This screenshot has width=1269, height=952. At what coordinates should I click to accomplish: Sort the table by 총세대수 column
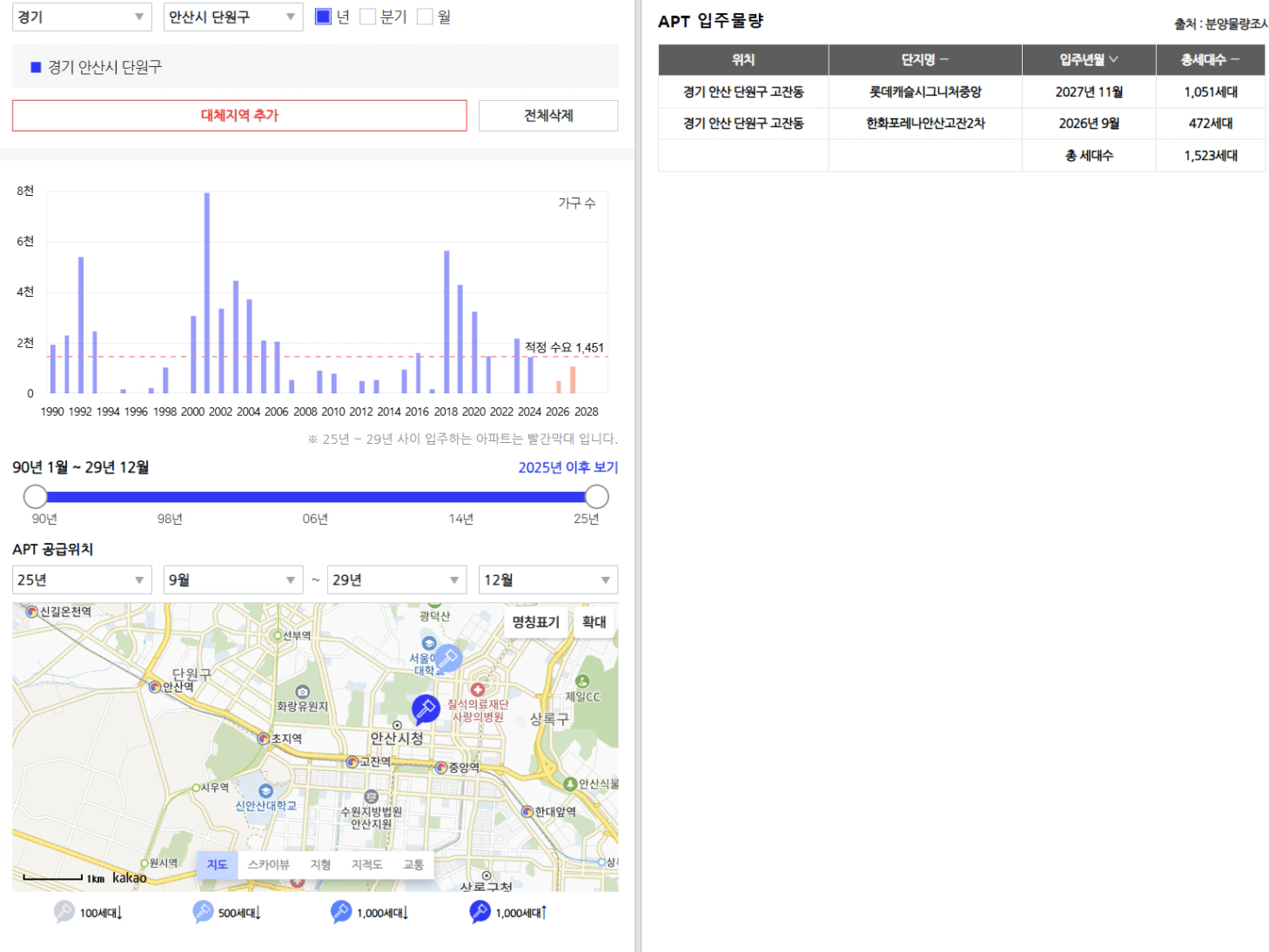(x=1211, y=60)
